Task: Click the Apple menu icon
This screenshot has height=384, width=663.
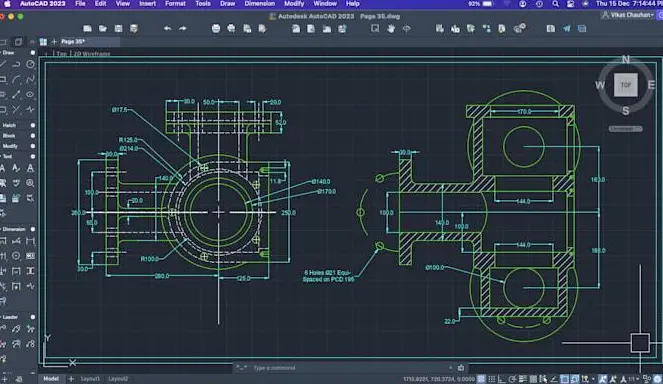Action: pos(7,4)
